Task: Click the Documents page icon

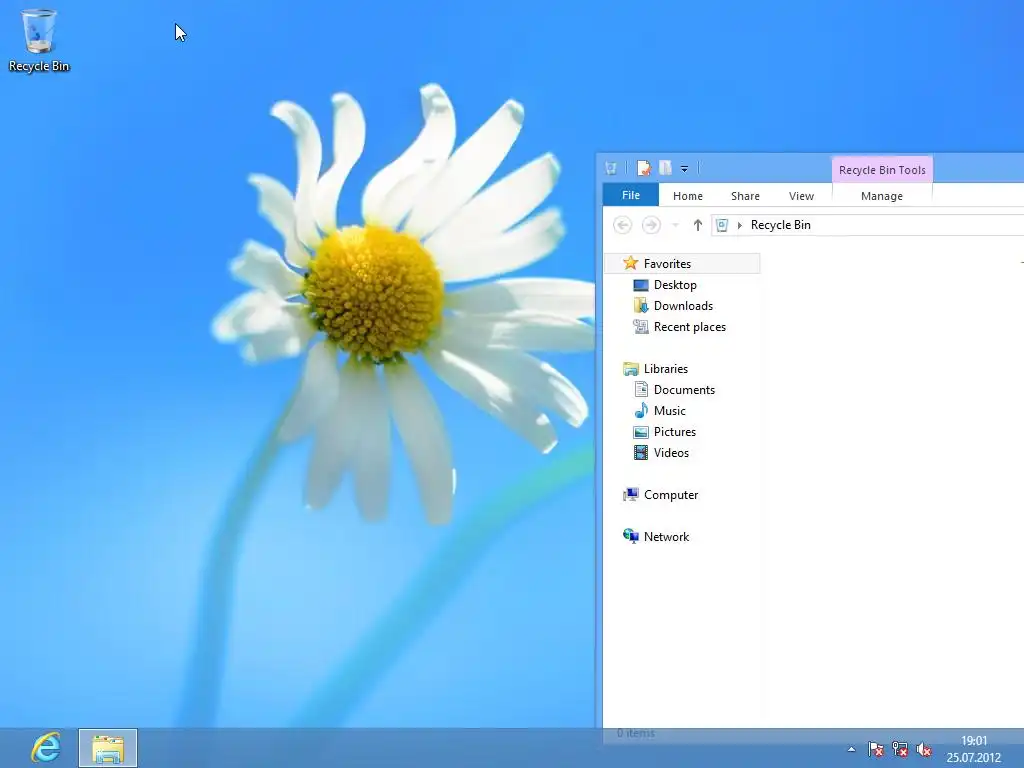Action: point(641,390)
